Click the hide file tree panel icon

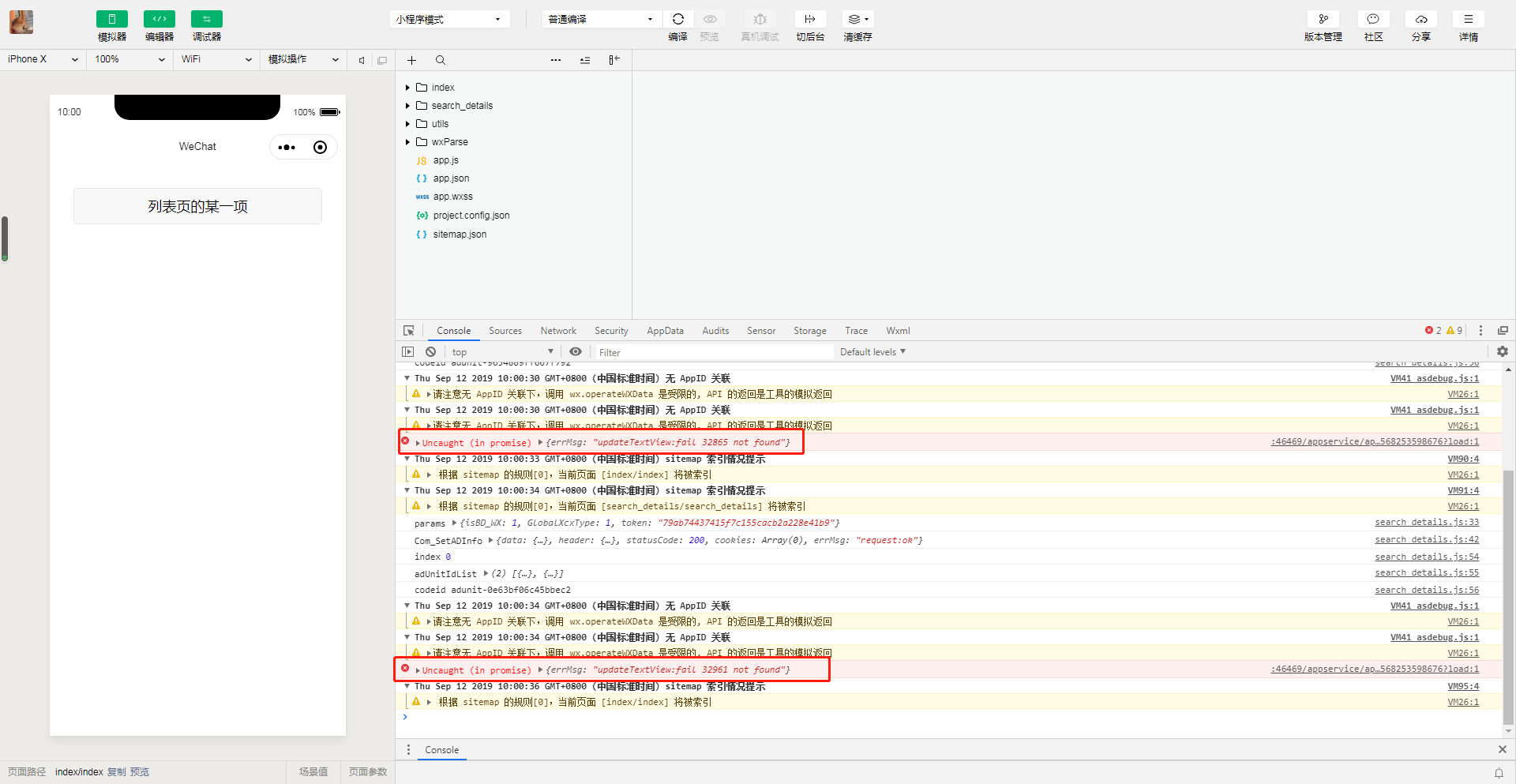click(614, 60)
